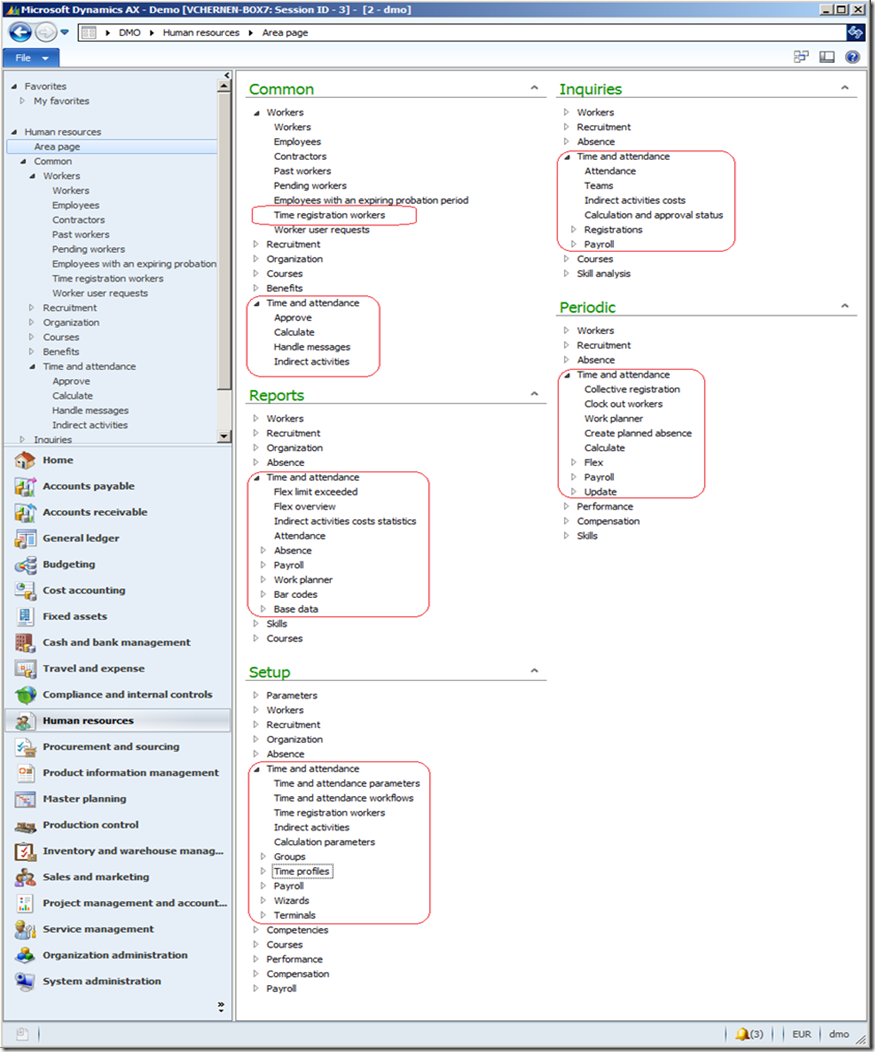Open the Production control module icon

tap(24, 825)
